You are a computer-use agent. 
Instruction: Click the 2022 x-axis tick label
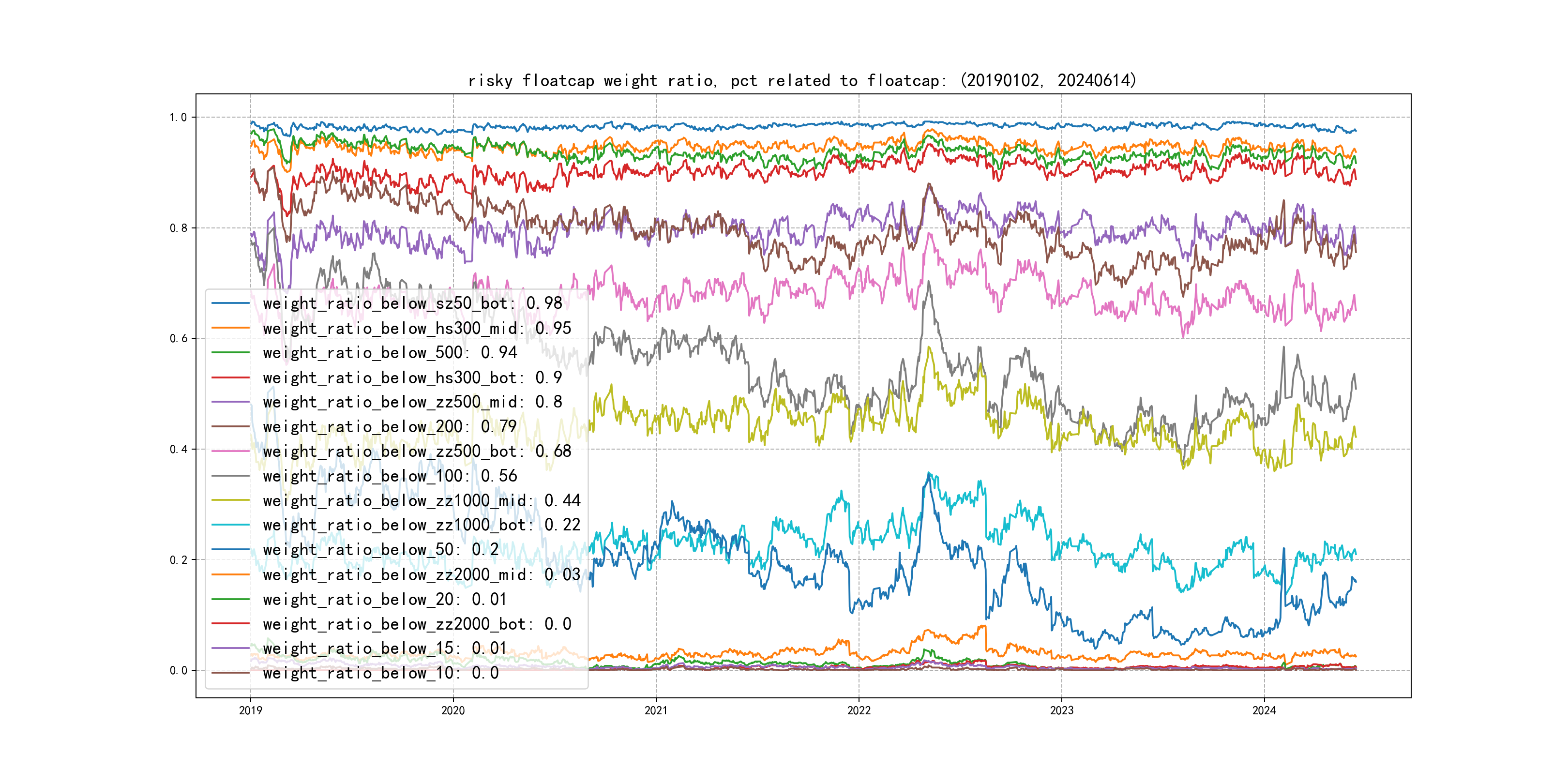pos(858,710)
